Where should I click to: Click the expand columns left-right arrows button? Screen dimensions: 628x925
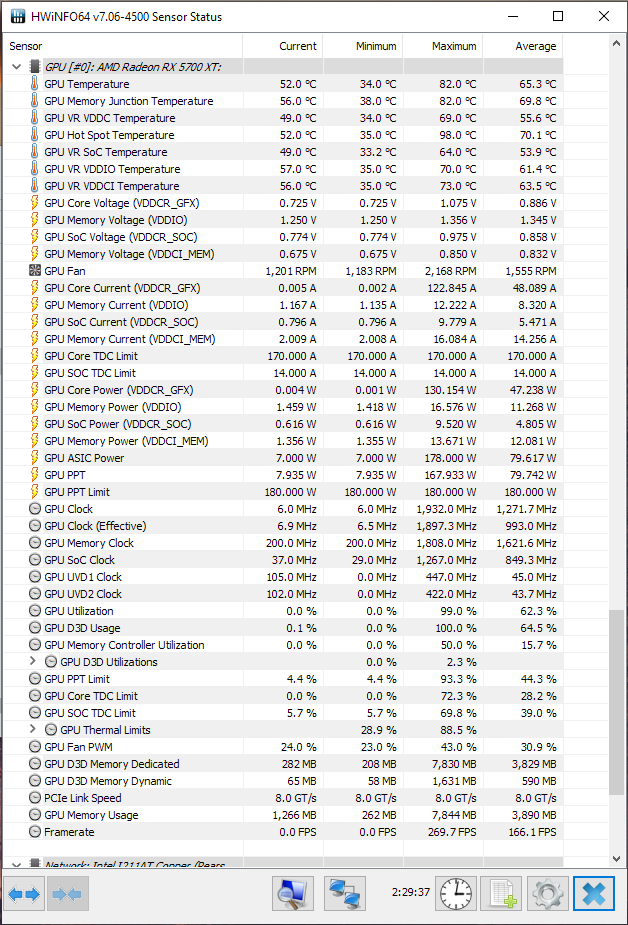click(x=24, y=894)
